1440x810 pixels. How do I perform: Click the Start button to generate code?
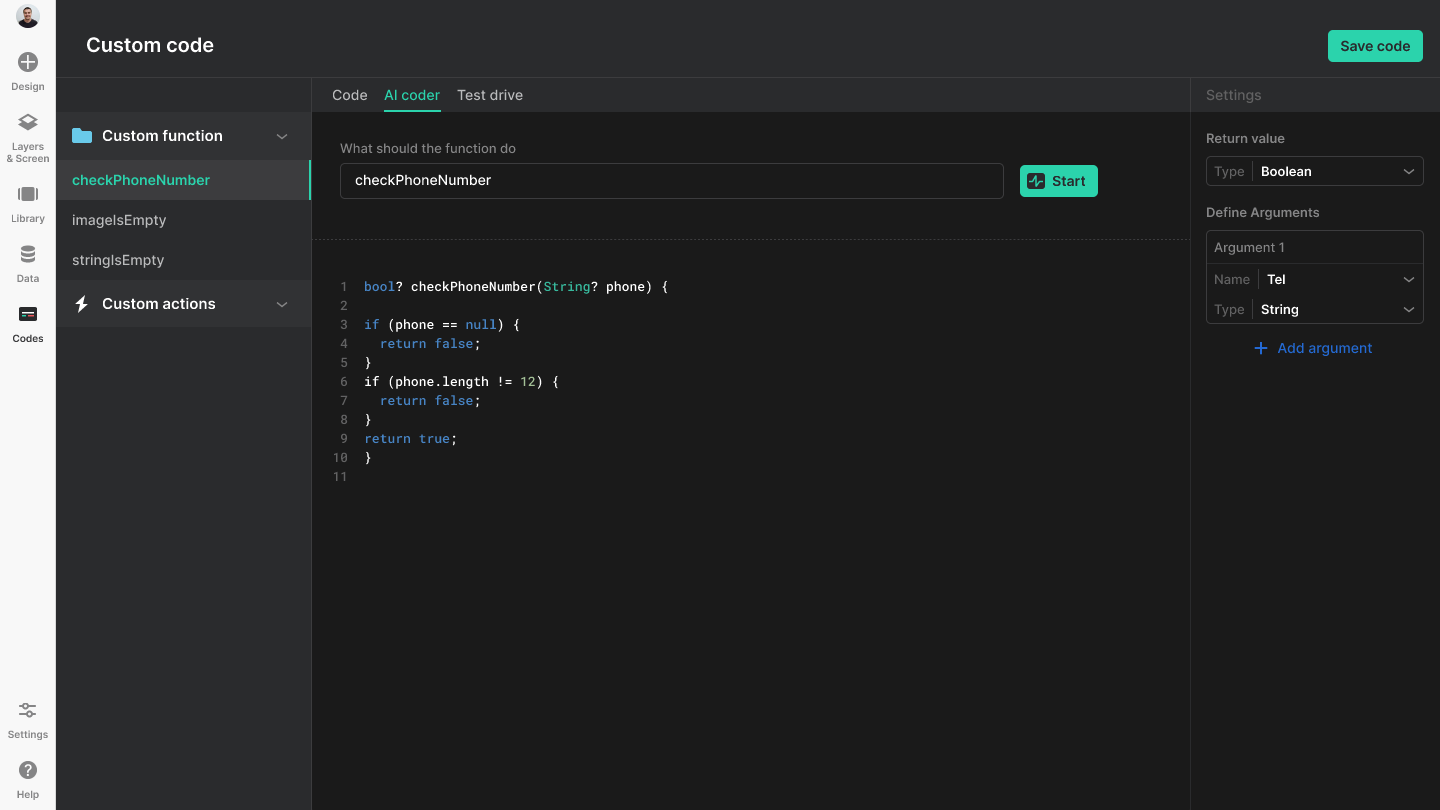click(x=1058, y=180)
